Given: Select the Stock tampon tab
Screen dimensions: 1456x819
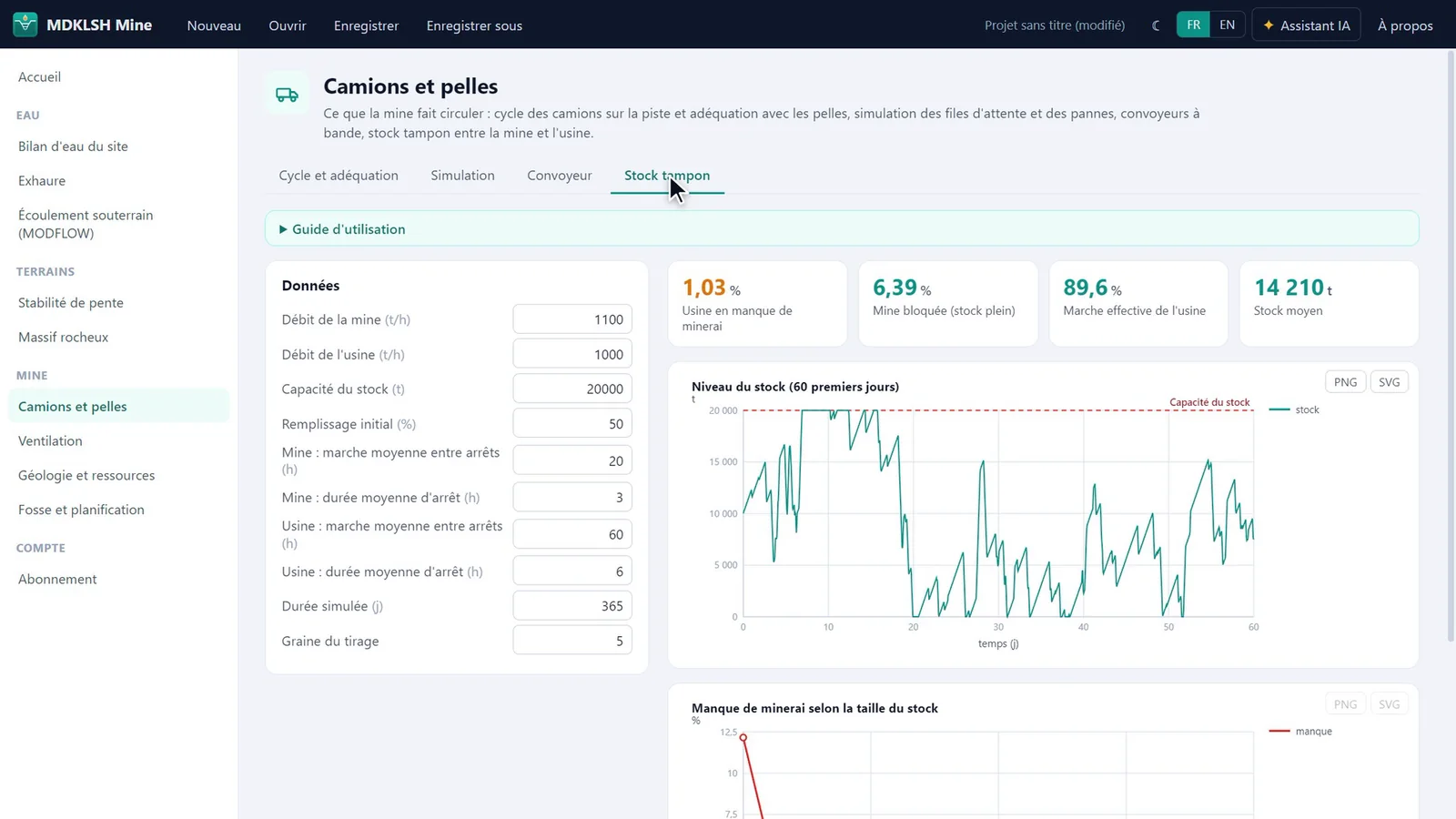Looking at the screenshot, I should click(667, 176).
